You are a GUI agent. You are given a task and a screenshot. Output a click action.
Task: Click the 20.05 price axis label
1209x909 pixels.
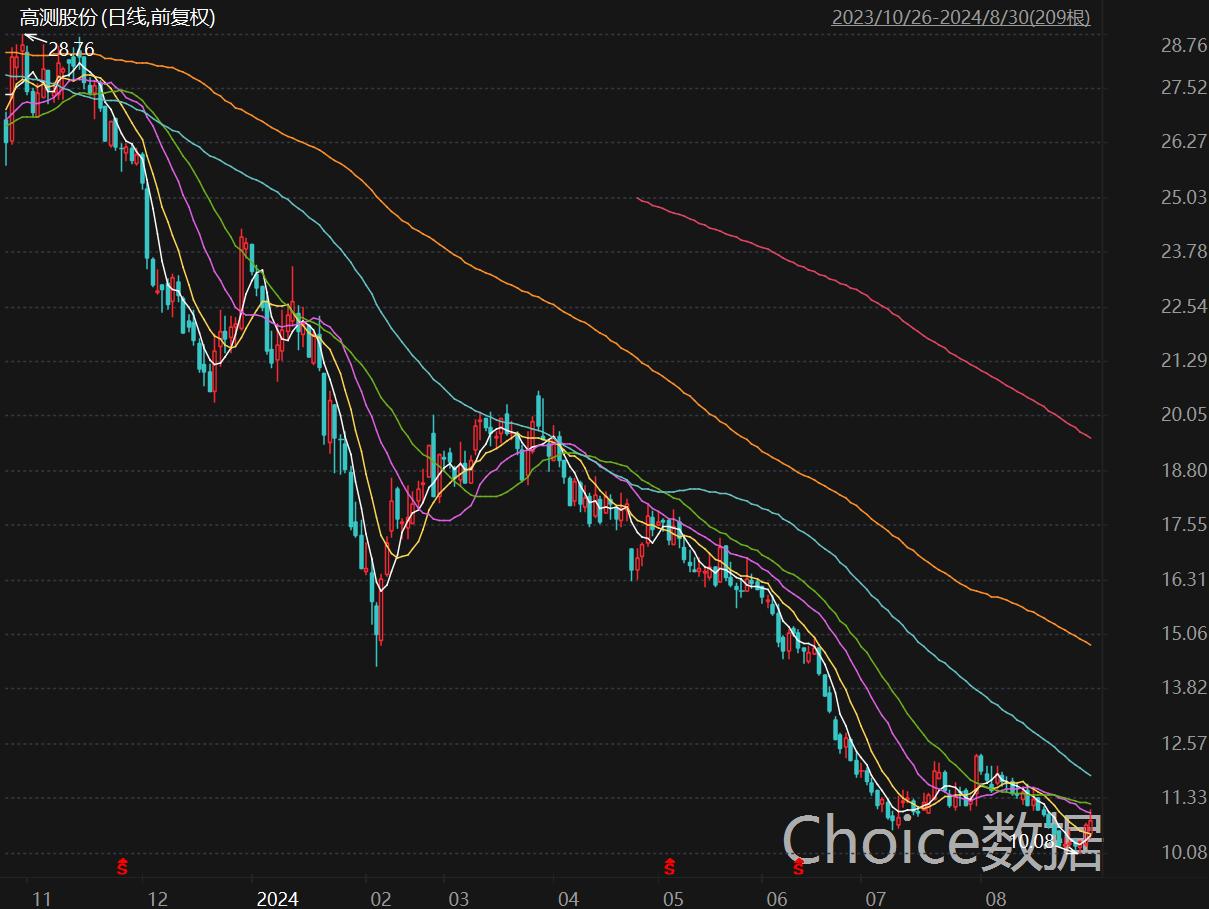(x=1184, y=416)
